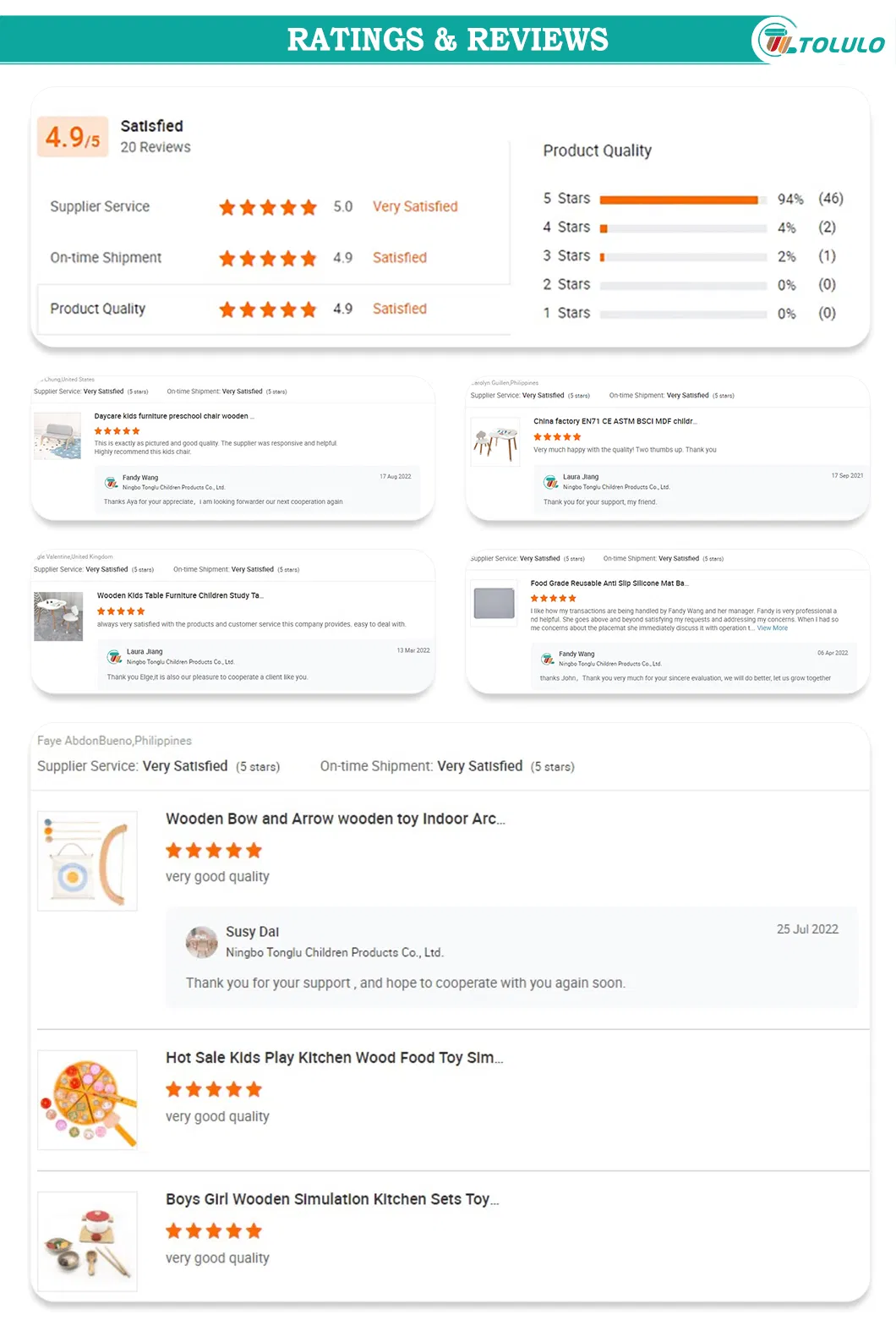Open the gray silicone mat thumbnail
The image size is (896, 1331).
click(494, 604)
